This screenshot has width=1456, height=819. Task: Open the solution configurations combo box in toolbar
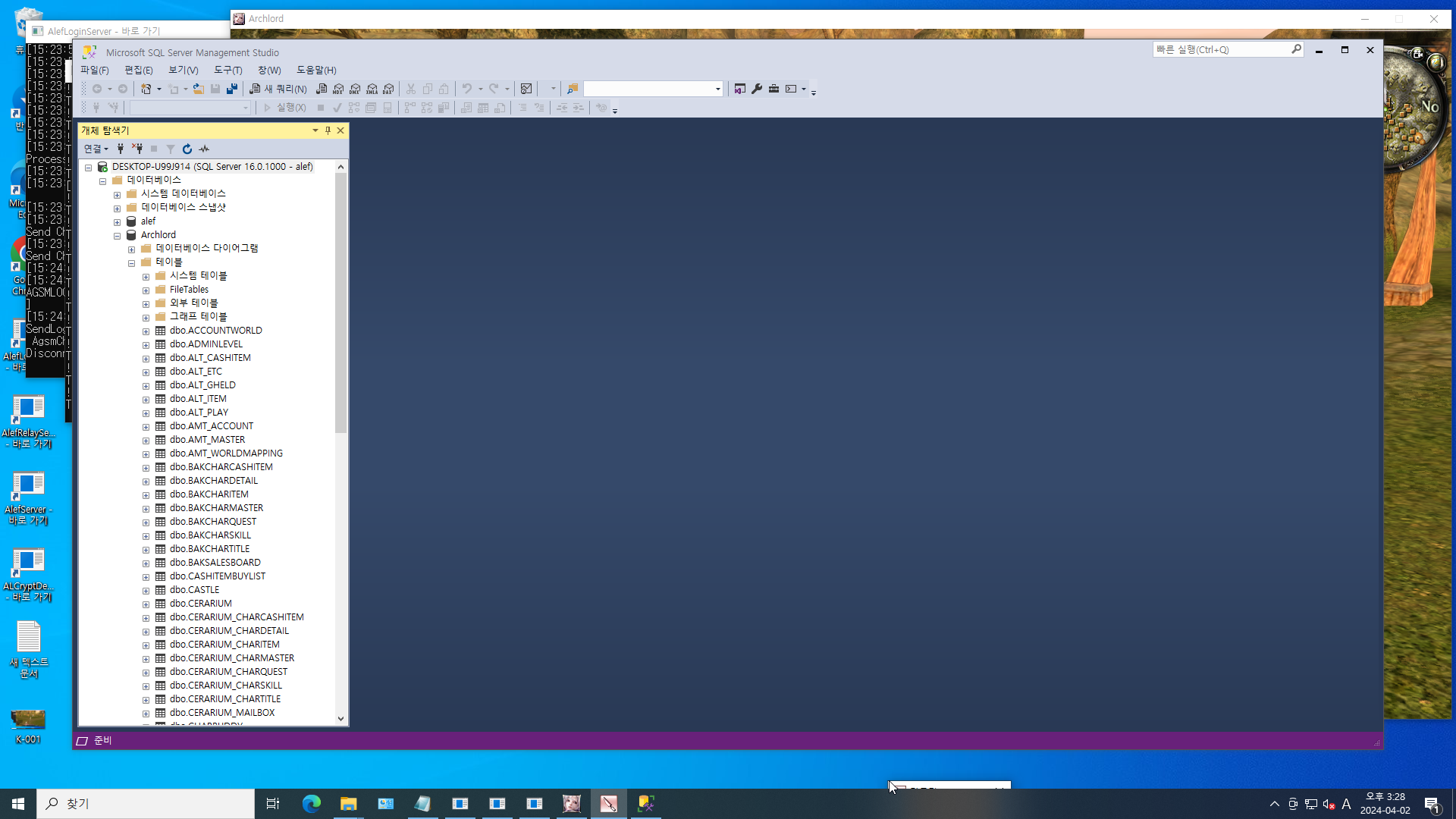tap(653, 89)
